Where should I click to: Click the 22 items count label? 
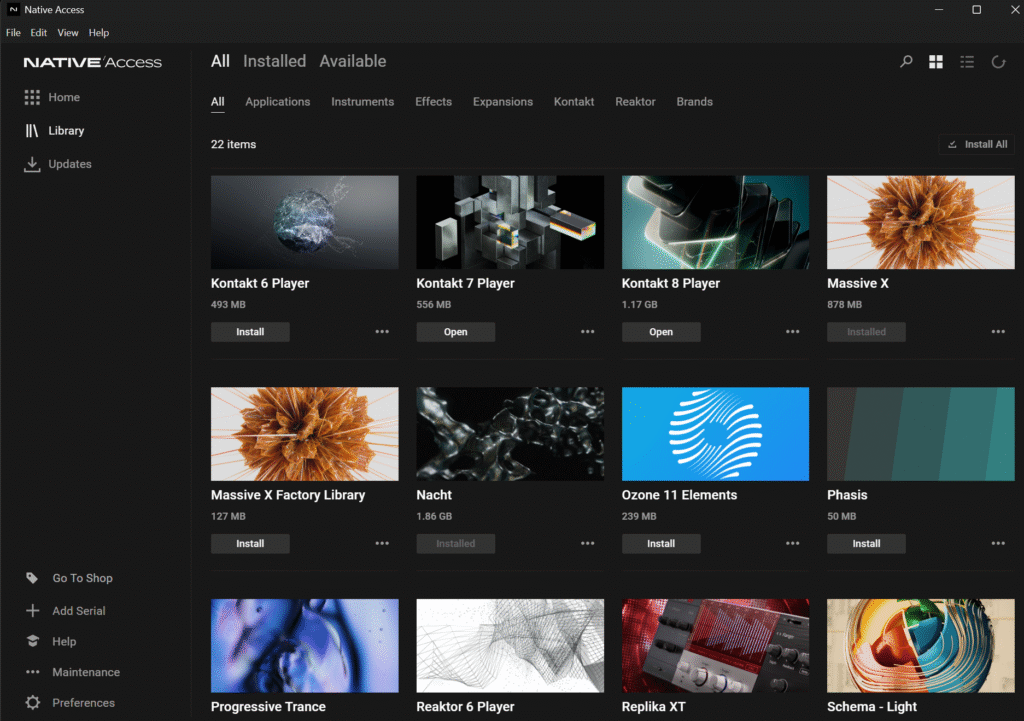(233, 144)
